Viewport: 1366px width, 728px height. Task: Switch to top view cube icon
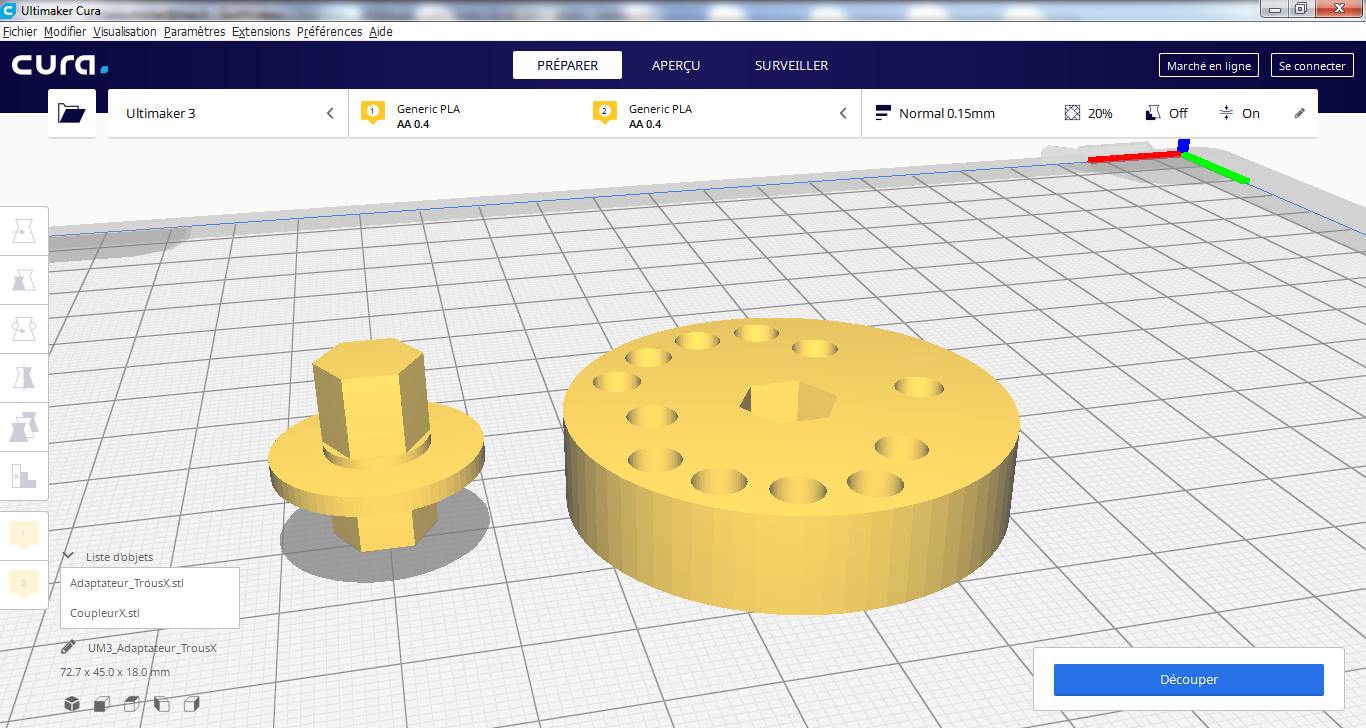pyautogui.click(x=132, y=703)
